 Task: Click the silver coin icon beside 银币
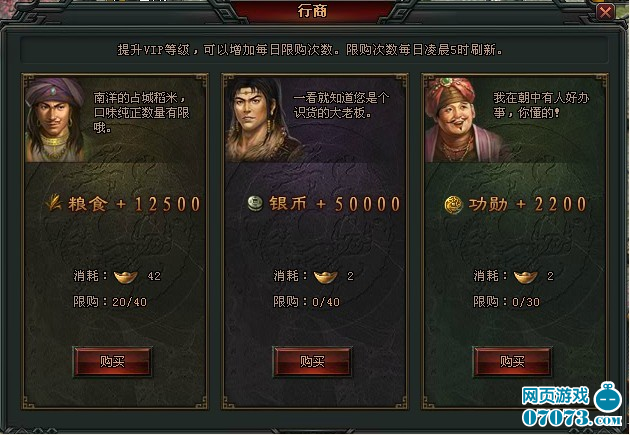255,203
